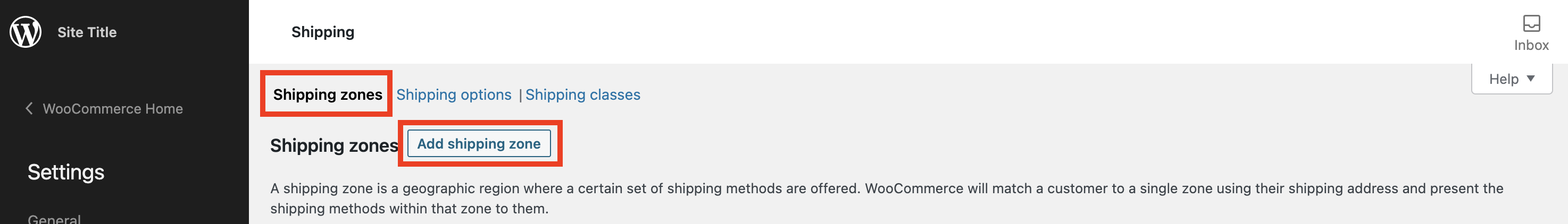Click the Inbox label text
The image size is (1568, 224).
tap(1531, 46)
